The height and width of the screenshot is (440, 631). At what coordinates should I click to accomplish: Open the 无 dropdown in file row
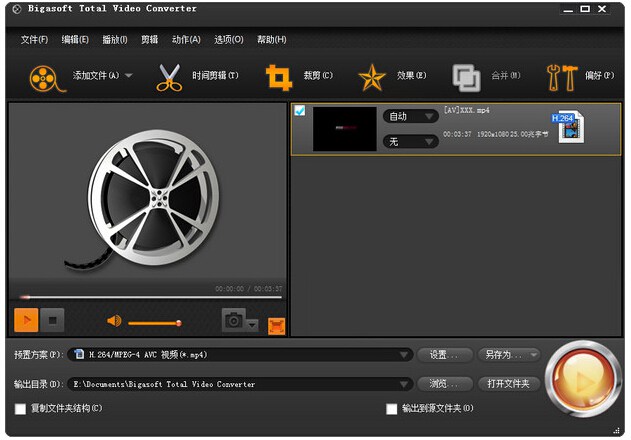pos(410,141)
